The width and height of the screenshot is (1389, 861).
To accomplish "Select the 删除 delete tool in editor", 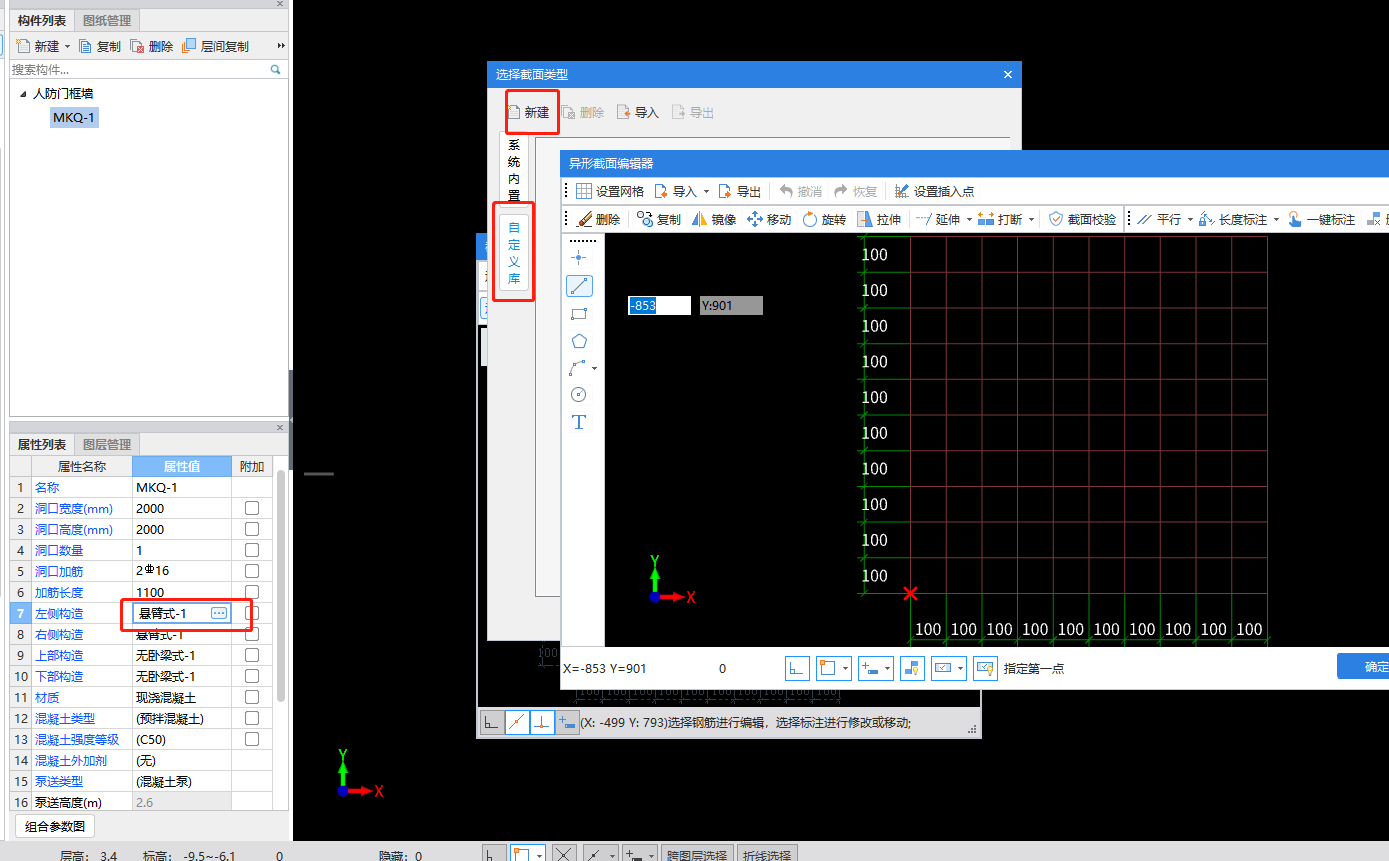I will click(599, 219).
